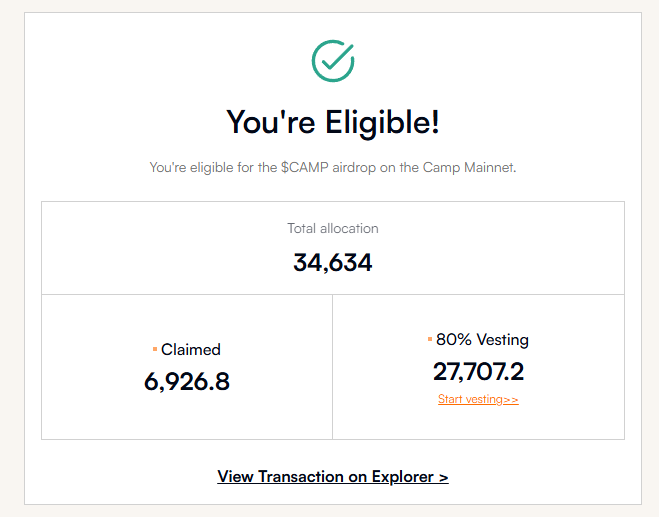Select the You're Eligible! heading
Image resolution: width=659 pixels, height=517 pixels.
coord(333,122)
